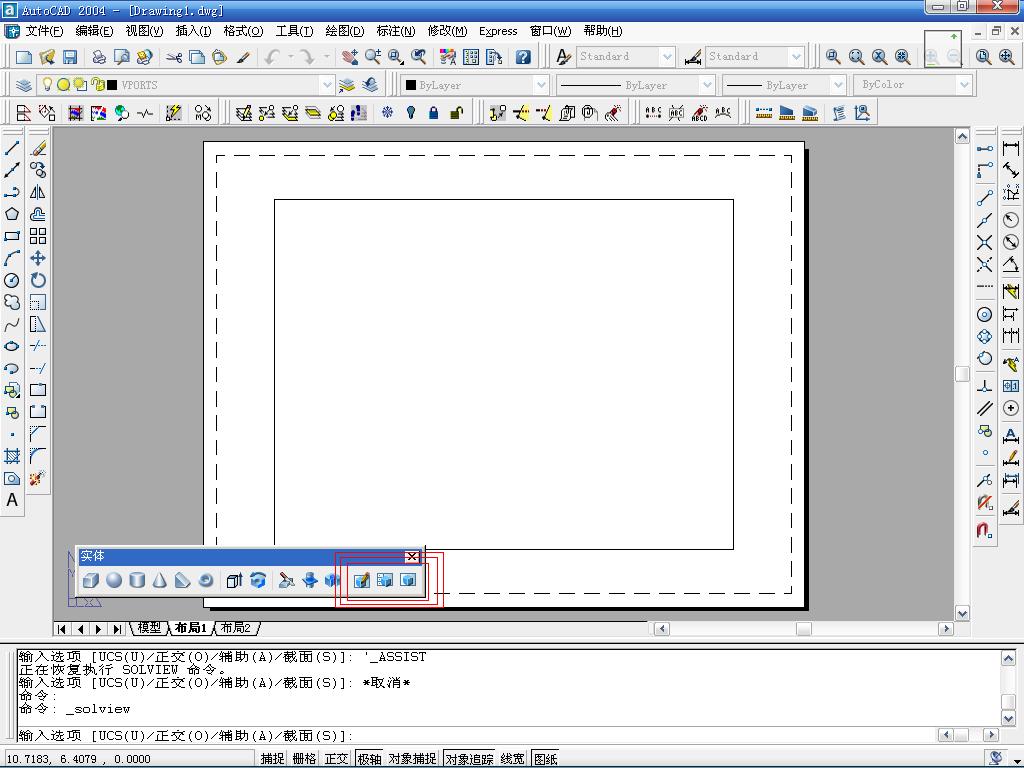The image size is (1024, 768).
Task: Click the Move modify tool
Action: (38, 258)
